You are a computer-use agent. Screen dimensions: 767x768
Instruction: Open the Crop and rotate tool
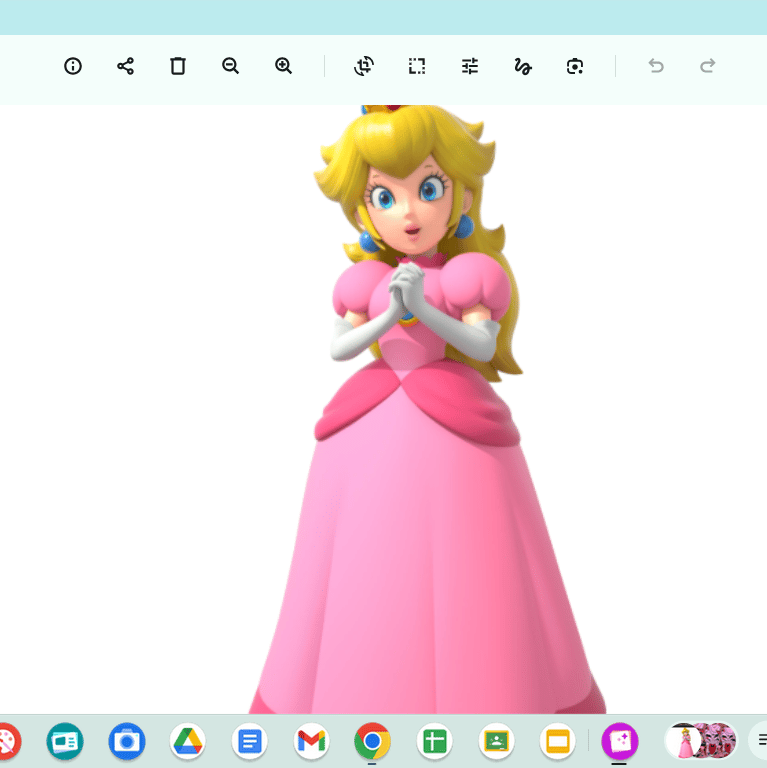(x=364, y=66)
